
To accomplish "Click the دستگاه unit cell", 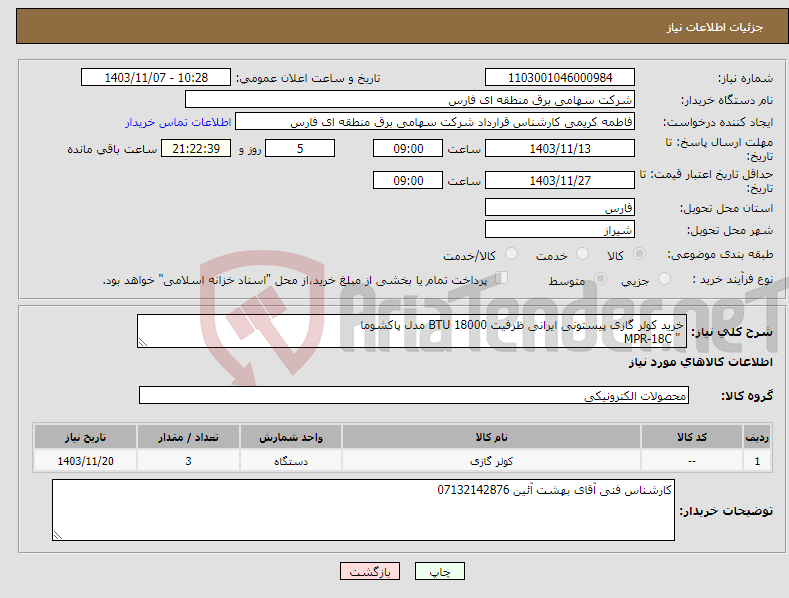I will [291, 461].
